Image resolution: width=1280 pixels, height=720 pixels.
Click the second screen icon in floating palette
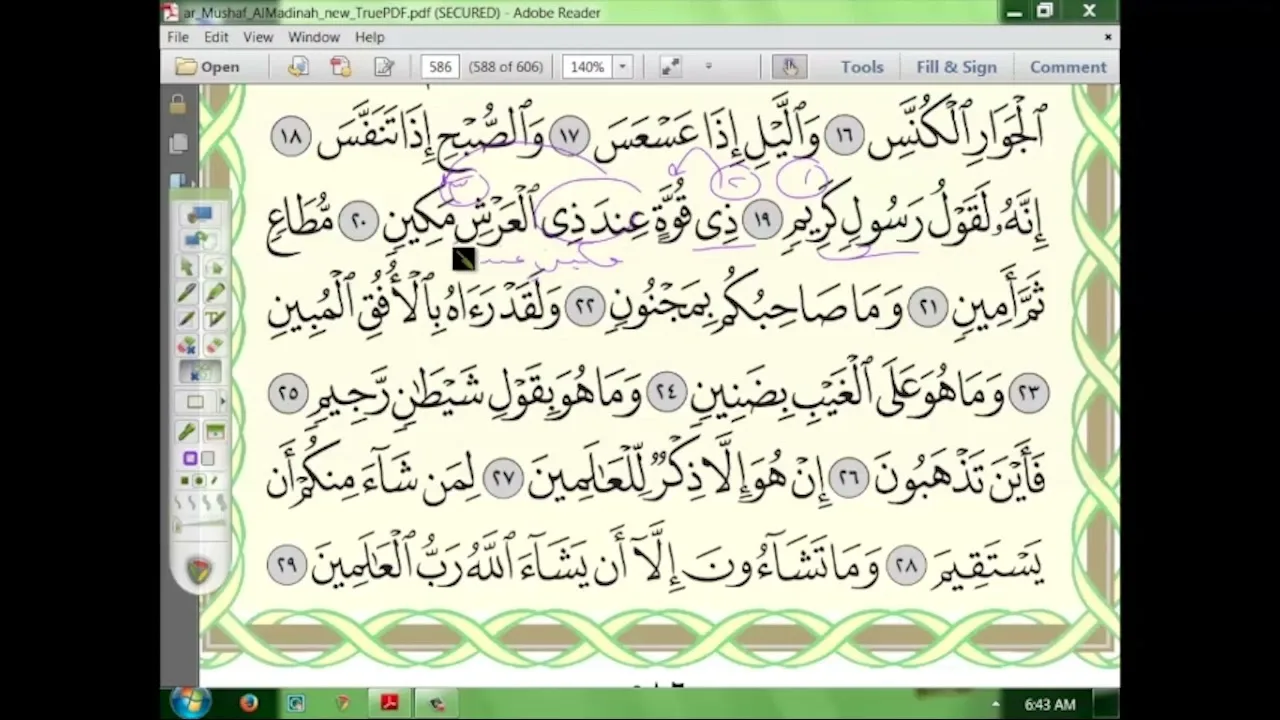point(199,240)
